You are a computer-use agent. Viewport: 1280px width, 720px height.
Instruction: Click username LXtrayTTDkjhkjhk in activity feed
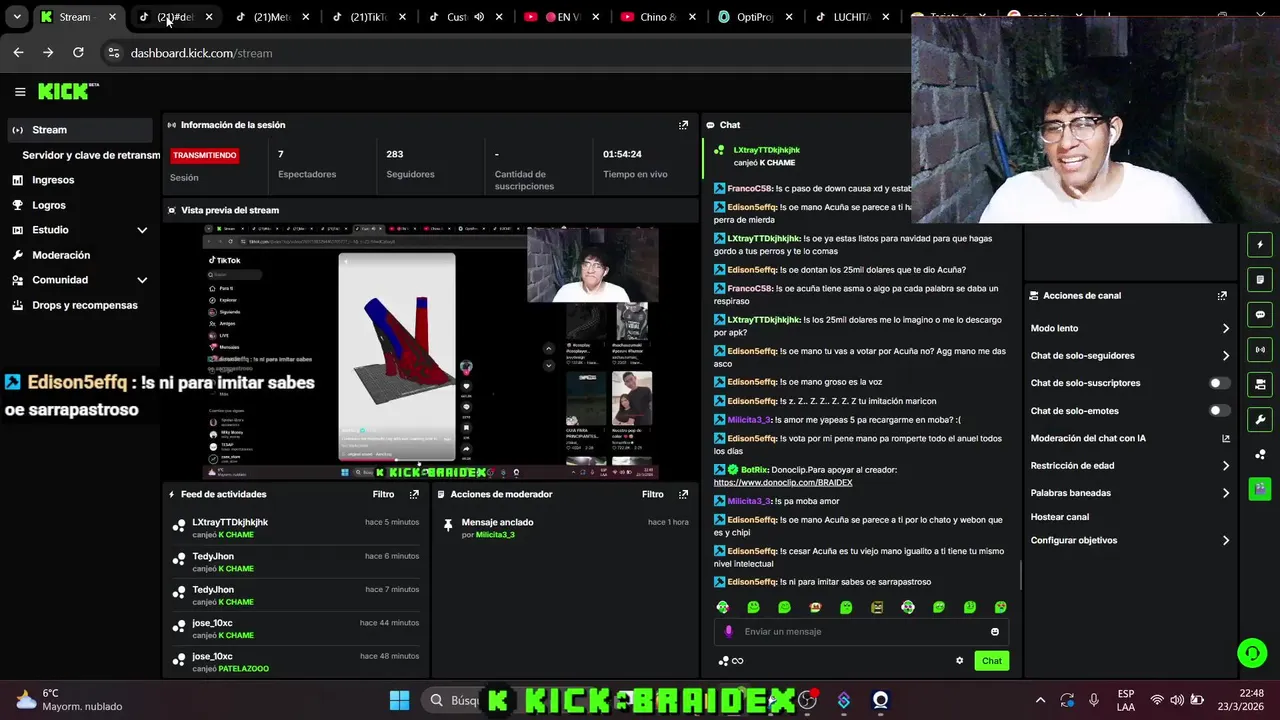230,522
